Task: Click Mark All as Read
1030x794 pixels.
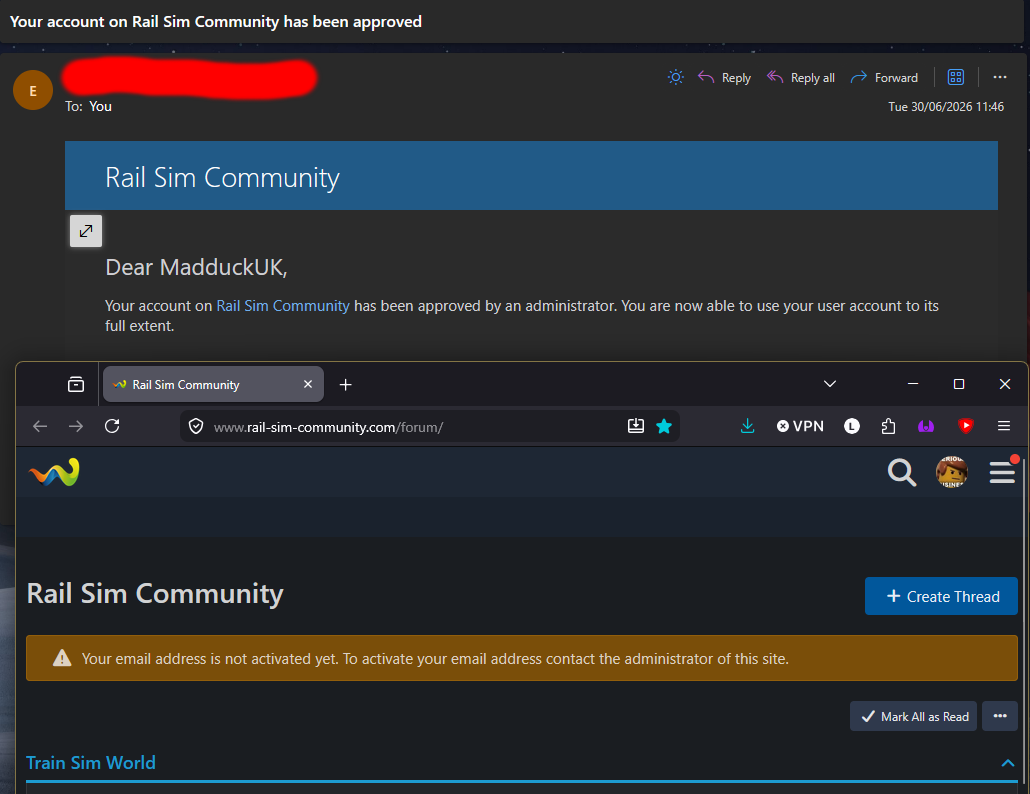Action: [914, 717]
